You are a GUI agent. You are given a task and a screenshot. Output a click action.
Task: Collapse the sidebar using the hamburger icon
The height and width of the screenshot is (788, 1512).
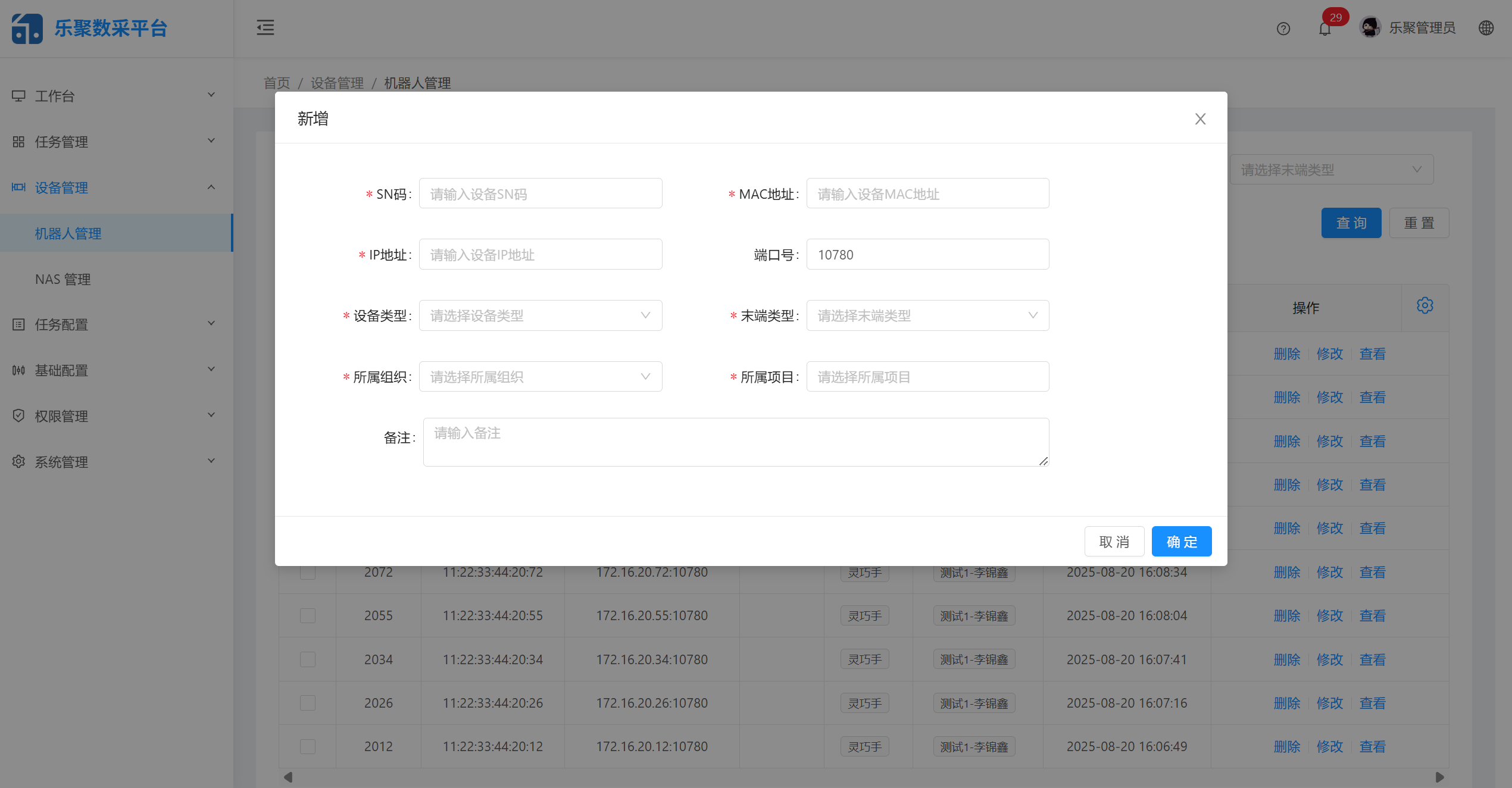265,27
